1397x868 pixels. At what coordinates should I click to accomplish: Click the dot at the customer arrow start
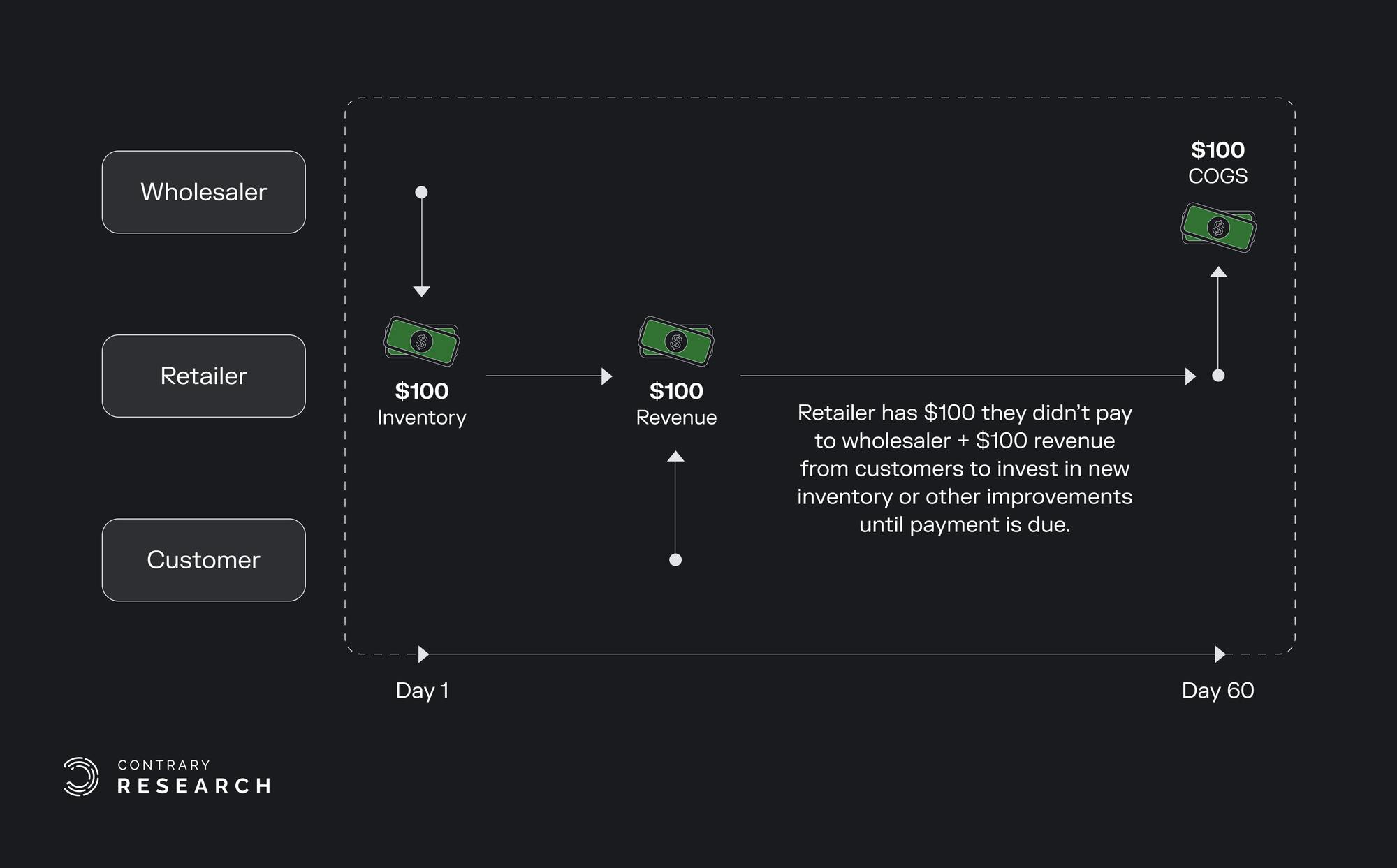pos(675,559)
